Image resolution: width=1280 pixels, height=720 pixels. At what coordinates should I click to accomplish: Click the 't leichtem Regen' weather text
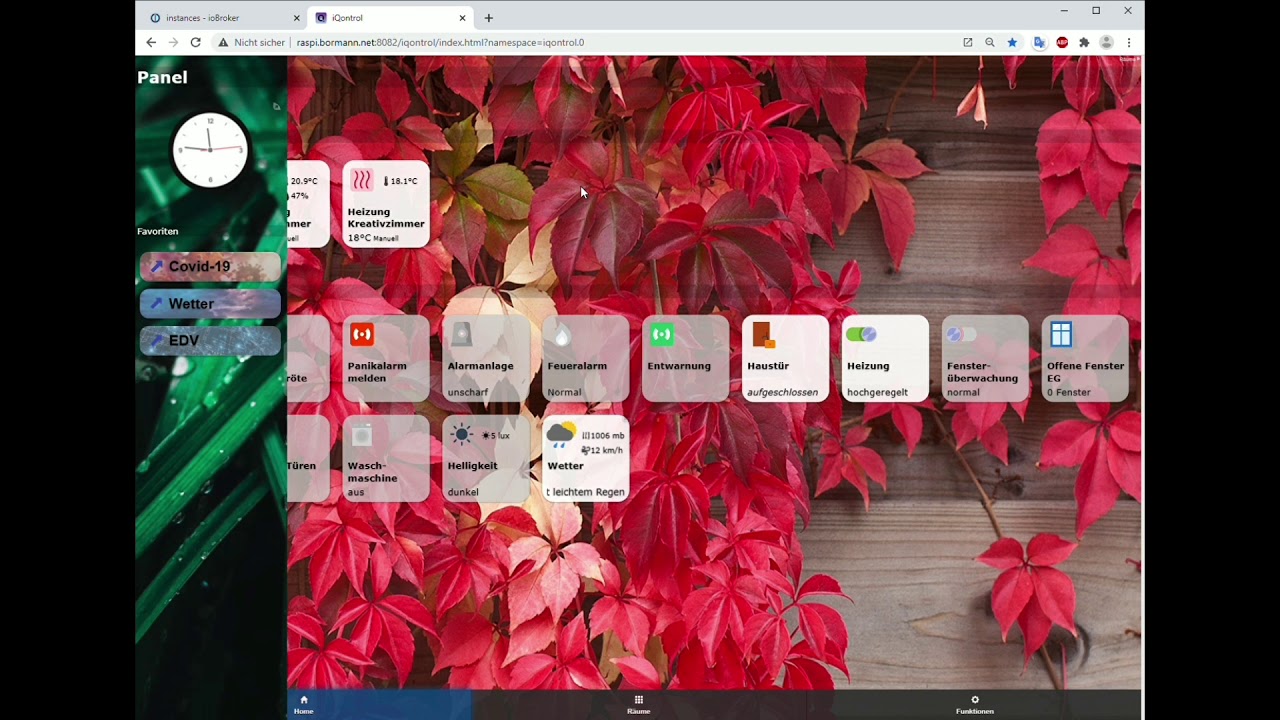click(585, 492)
